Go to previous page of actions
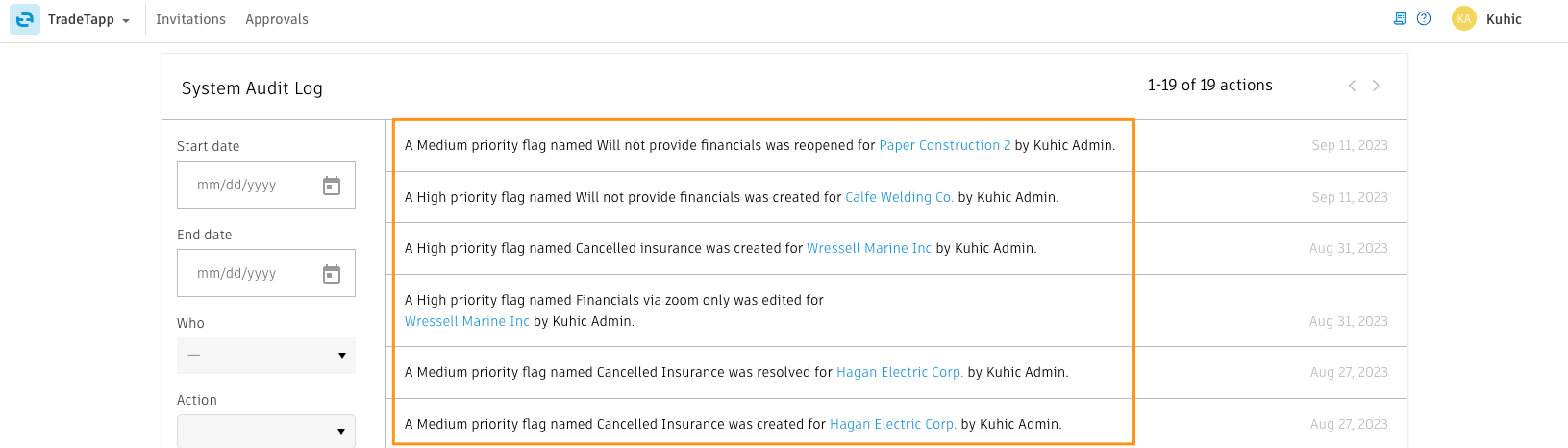 [x=1352, y=86]
